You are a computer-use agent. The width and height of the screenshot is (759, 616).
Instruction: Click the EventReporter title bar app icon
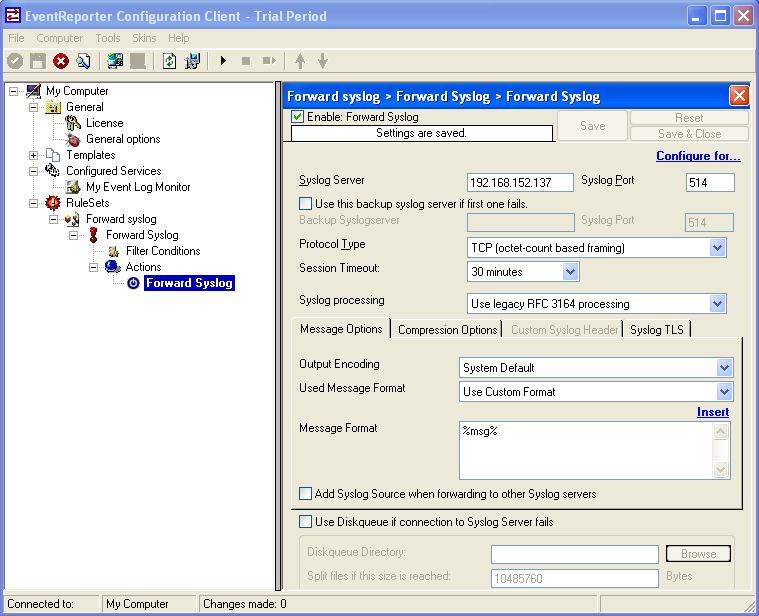(13, 15)
